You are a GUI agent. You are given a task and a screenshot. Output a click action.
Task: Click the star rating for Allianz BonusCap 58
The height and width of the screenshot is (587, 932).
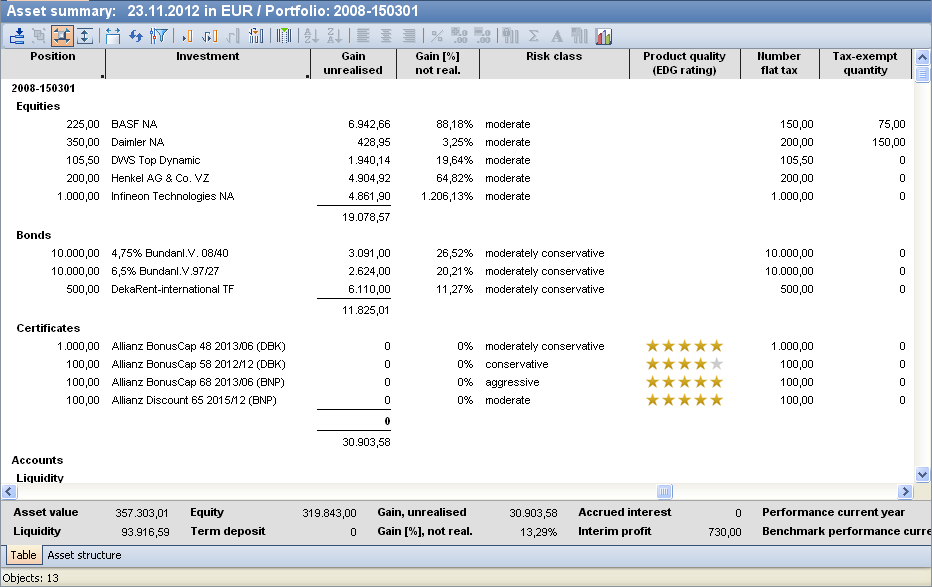tap(684, 364)
